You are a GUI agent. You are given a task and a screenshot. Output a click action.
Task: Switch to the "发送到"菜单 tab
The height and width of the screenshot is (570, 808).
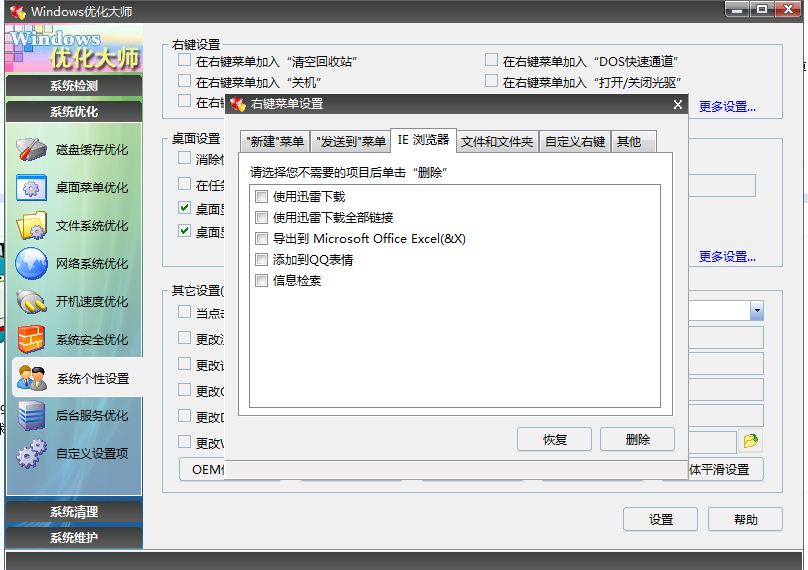(350, 142)
